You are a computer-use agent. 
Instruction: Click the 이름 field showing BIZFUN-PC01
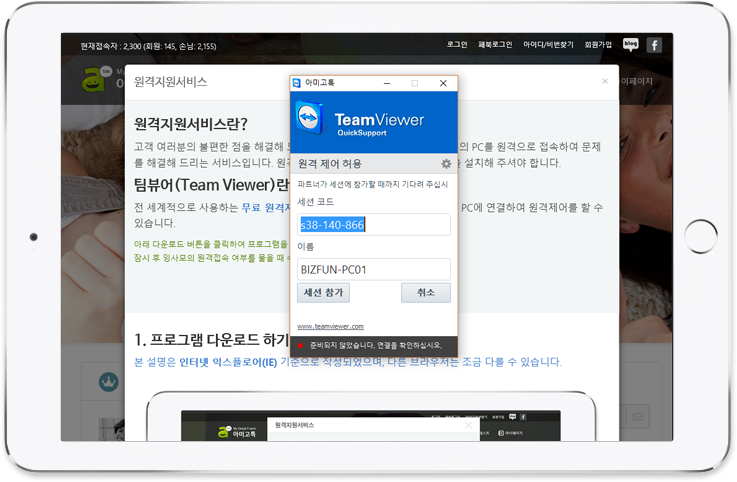(373, 270)
